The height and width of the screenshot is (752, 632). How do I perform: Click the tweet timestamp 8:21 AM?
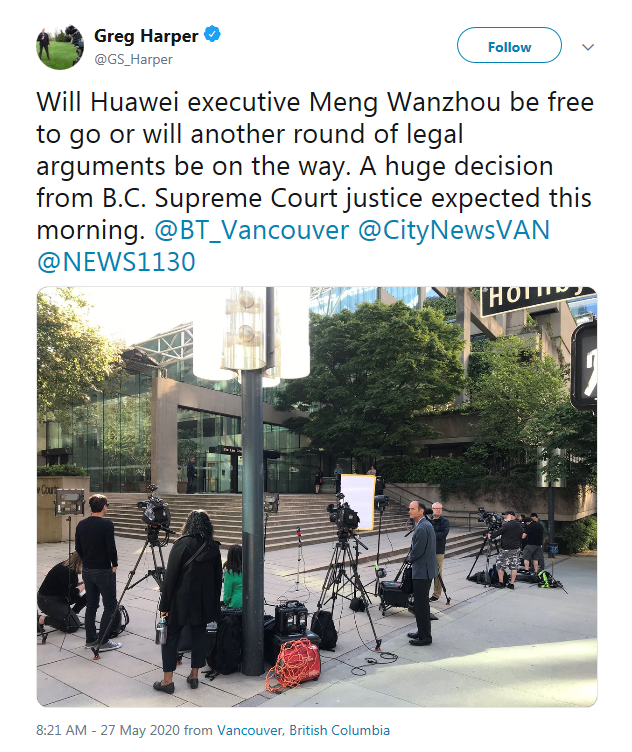pyautogui.click(x=61, y=730)
